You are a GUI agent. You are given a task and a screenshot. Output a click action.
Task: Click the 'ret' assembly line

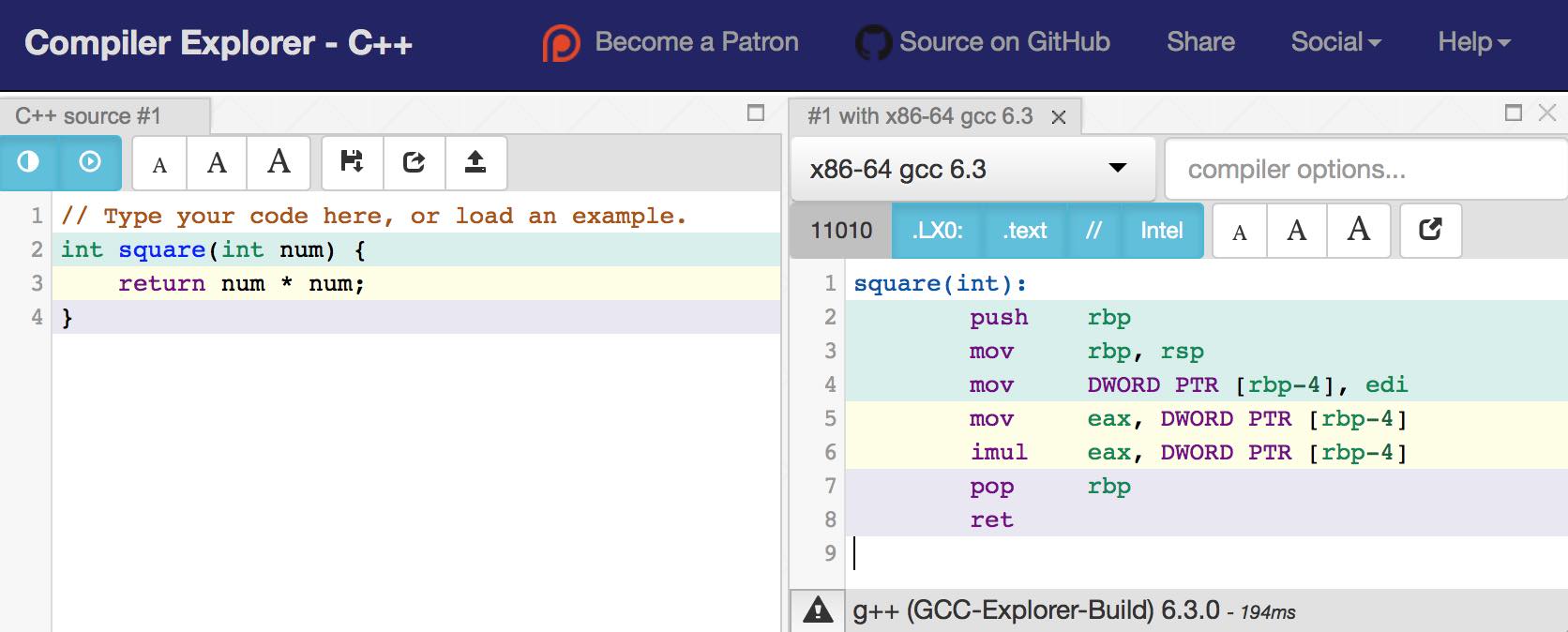coord(992,519)
